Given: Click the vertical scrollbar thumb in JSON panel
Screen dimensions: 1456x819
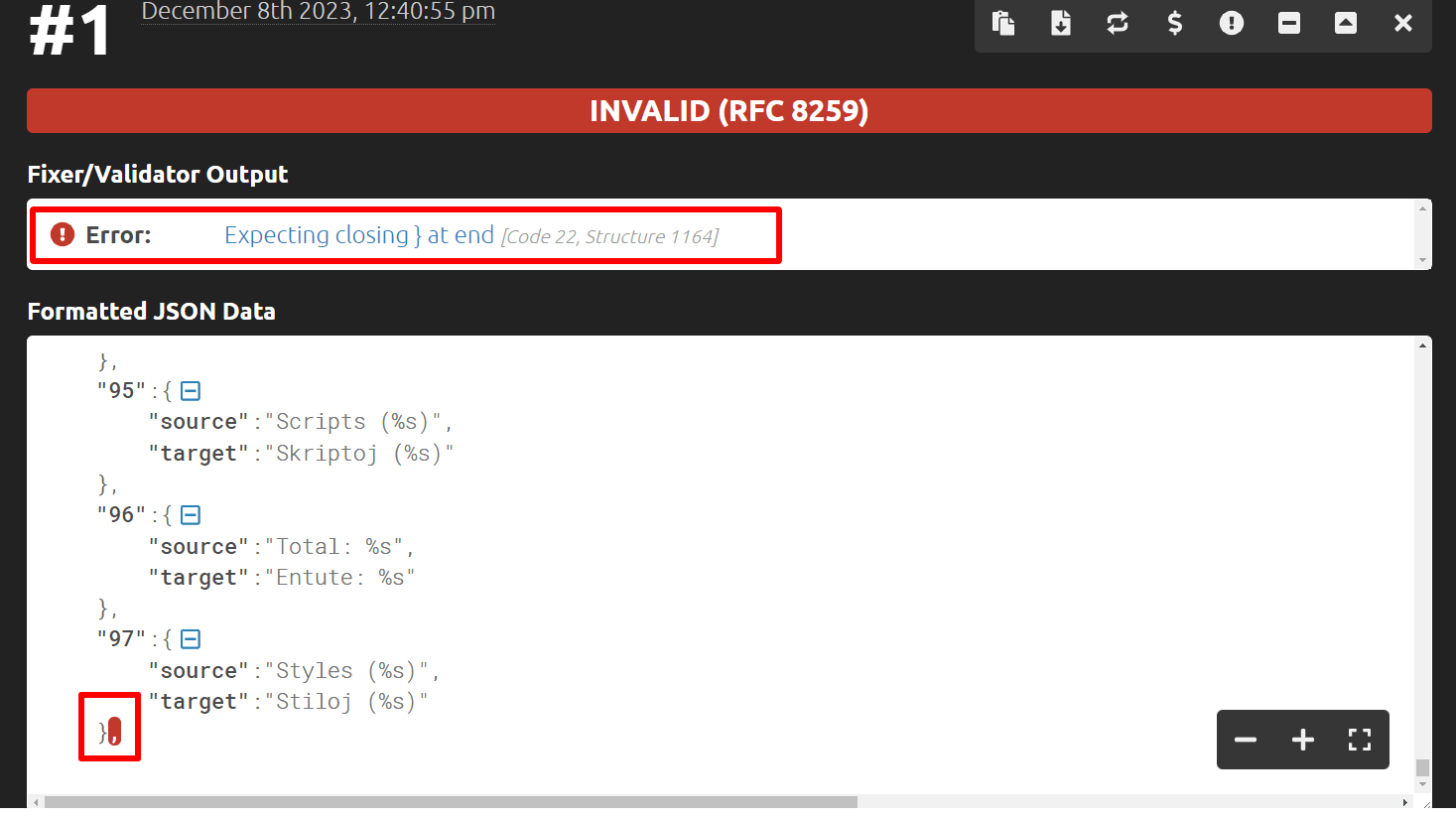Looking at the screenshot, I should [x=1422, y=767].
